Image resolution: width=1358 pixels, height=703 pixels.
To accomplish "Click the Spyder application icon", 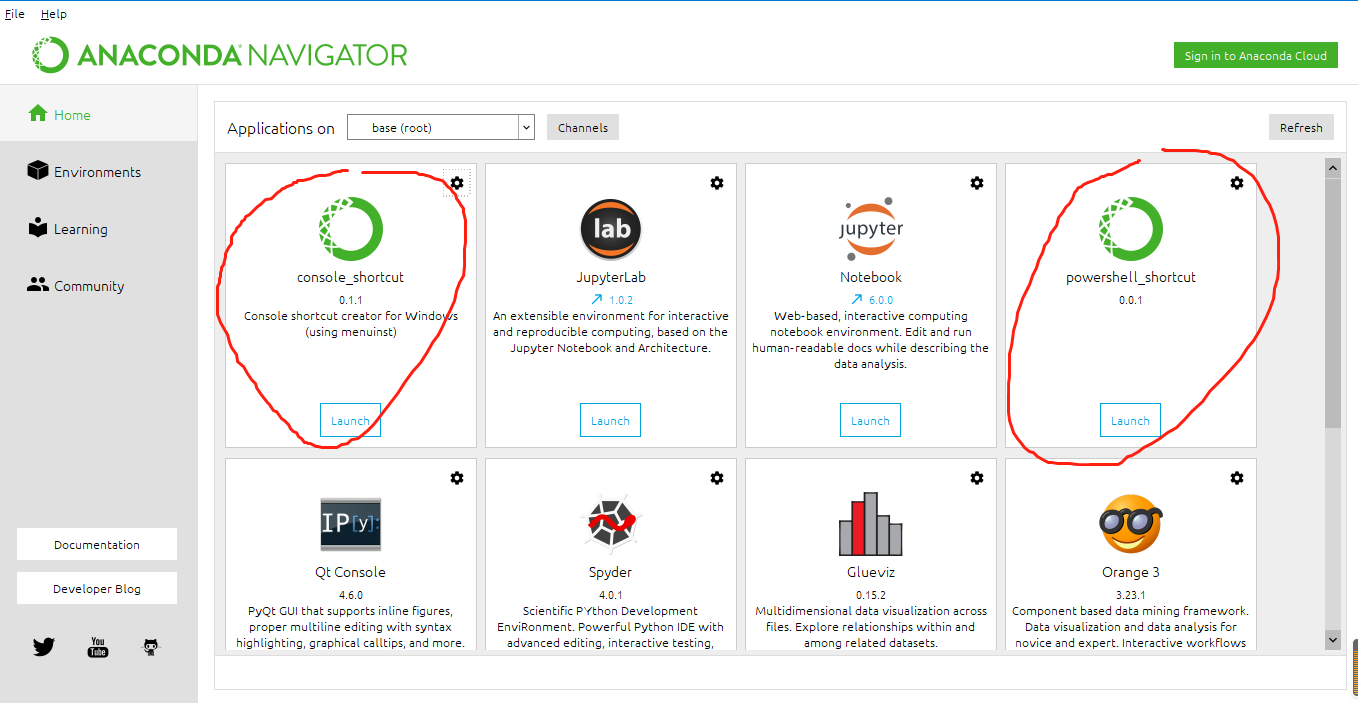I will 611,524.
